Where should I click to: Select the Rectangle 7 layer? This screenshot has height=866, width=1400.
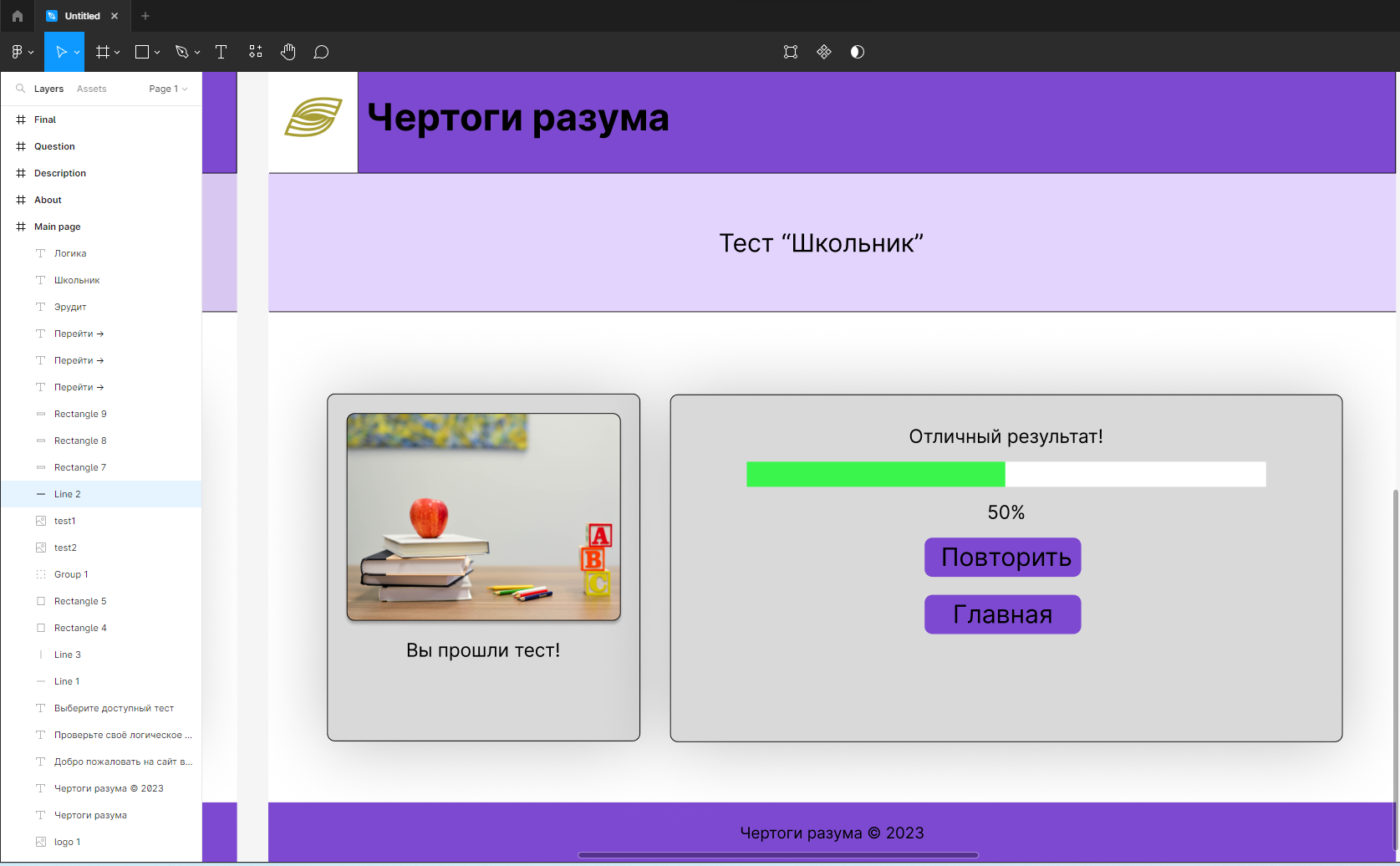tap(101, 467)
